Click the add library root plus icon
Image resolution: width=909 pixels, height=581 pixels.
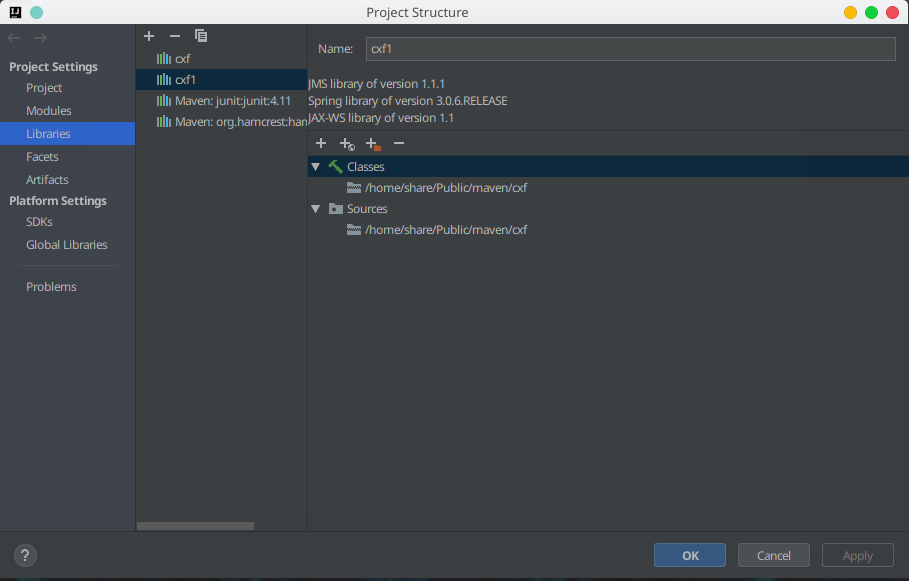321,144
